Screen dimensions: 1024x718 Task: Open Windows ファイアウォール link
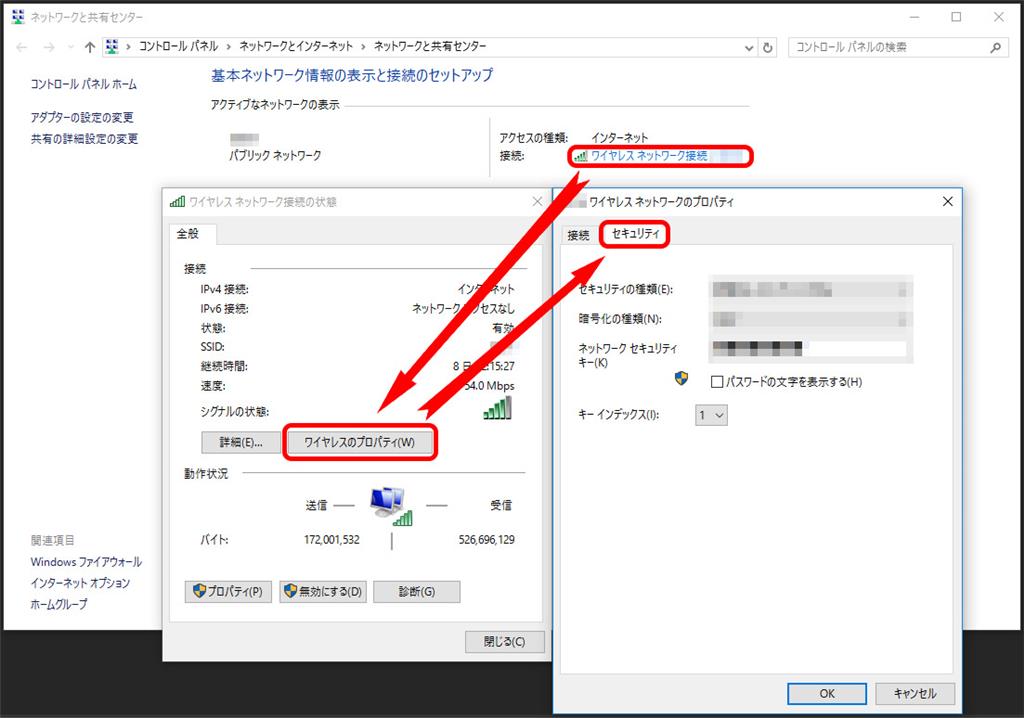point(86,562)
